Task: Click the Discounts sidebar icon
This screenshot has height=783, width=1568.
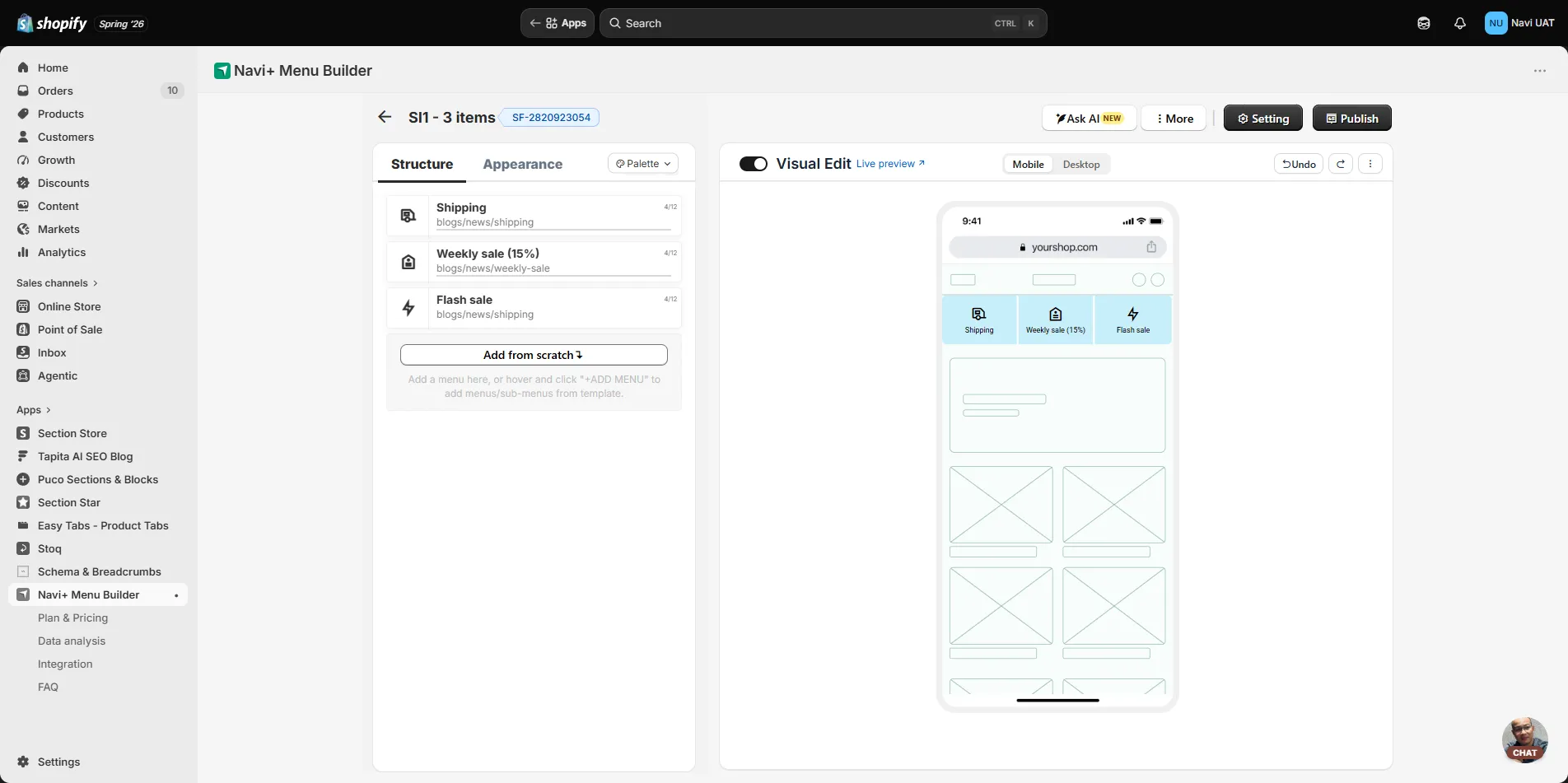Action: (x=23, y=183)
